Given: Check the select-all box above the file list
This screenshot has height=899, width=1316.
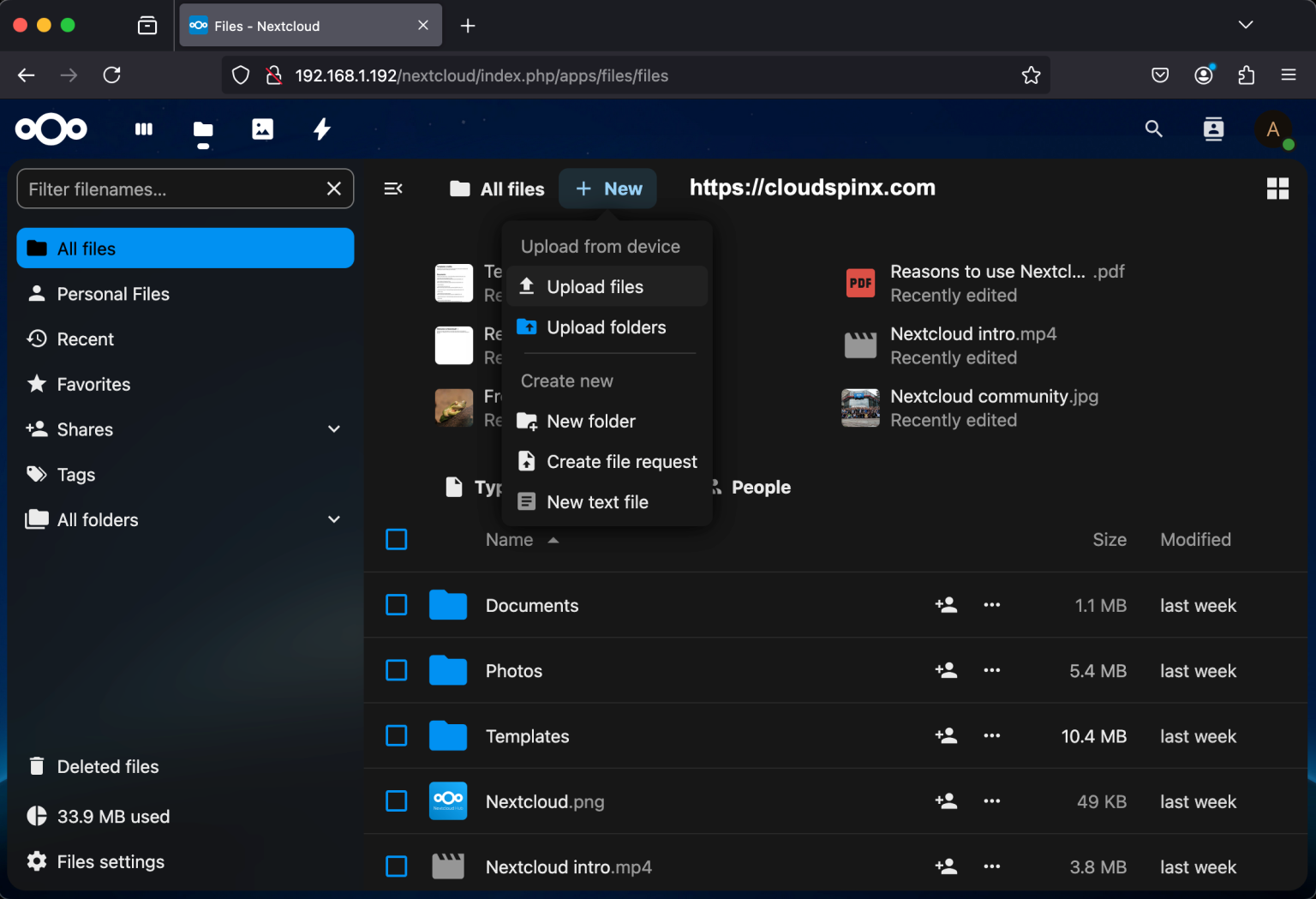Looking at the screenshot, I should (x=397, y=540).
